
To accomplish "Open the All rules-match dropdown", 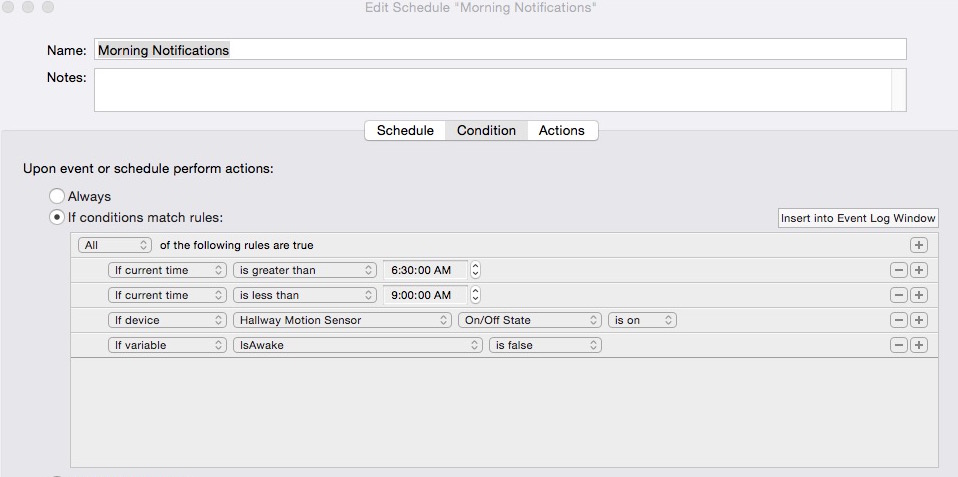I will point(115,245).
